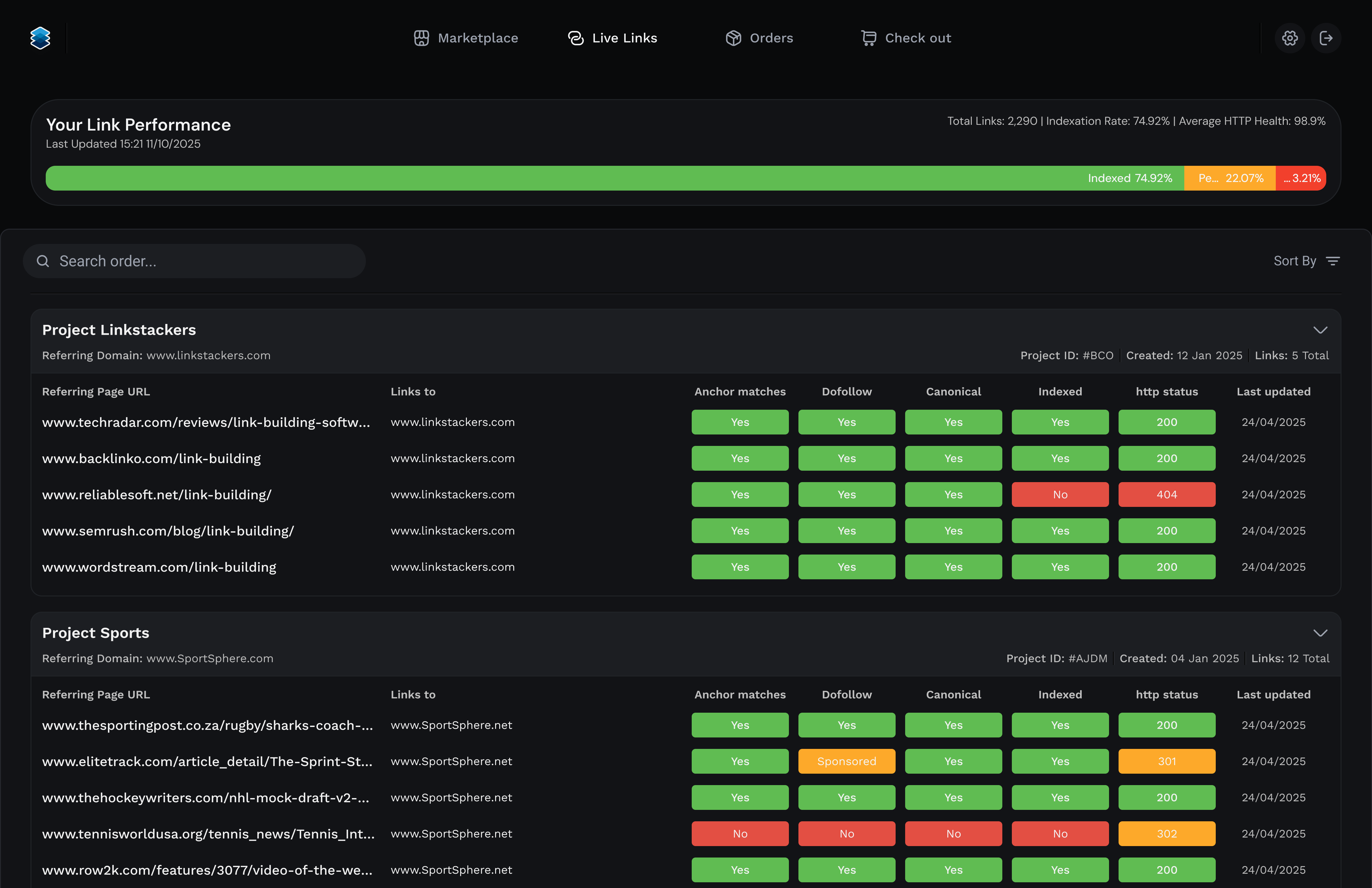This screenshot has height=888, width=1372.
Task: Click the Linkstackers logo icon
Action: 40,38
